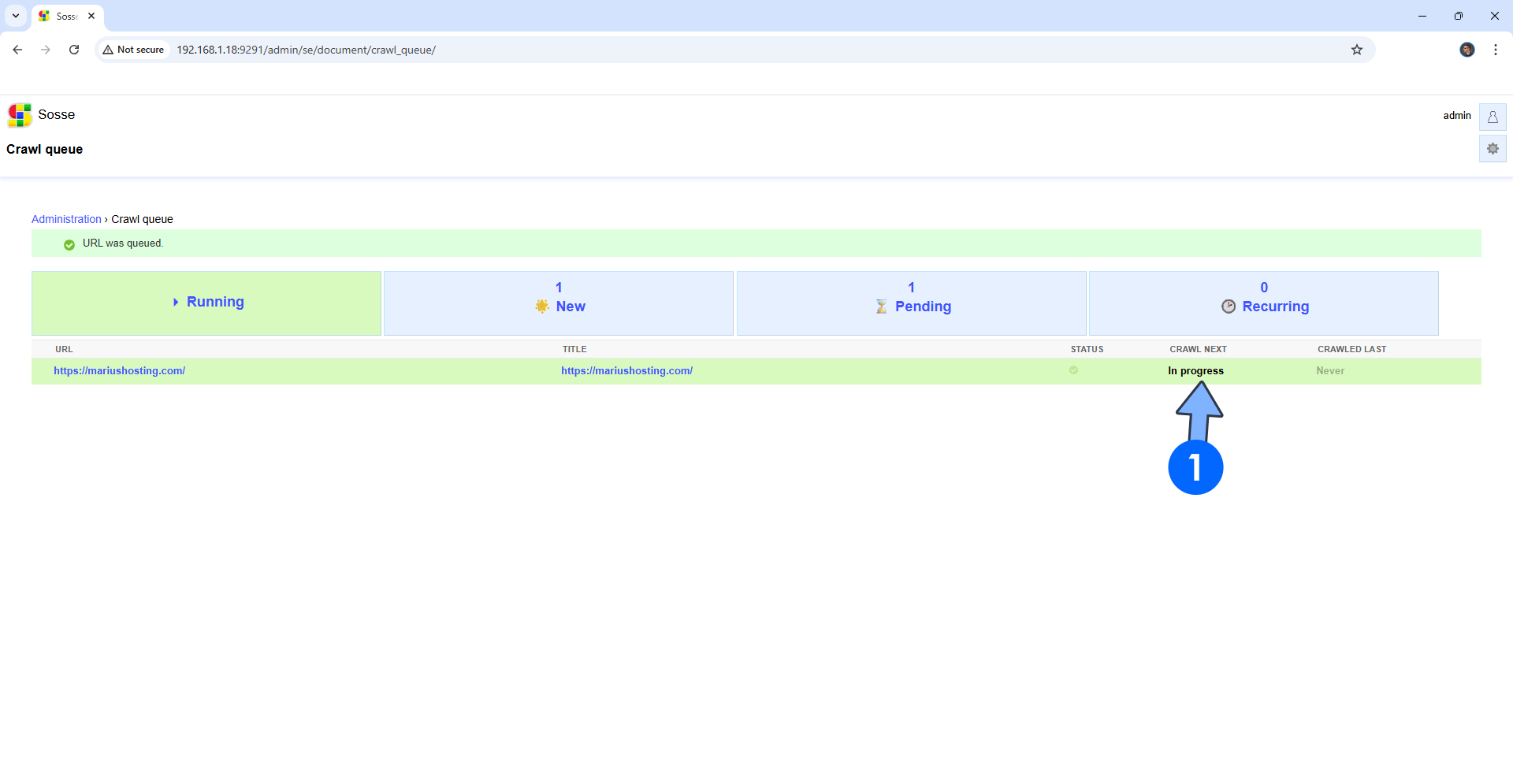Bookmark this page with the star icon
This screenshot has width=1513, height=784.
click(1357, 50)
